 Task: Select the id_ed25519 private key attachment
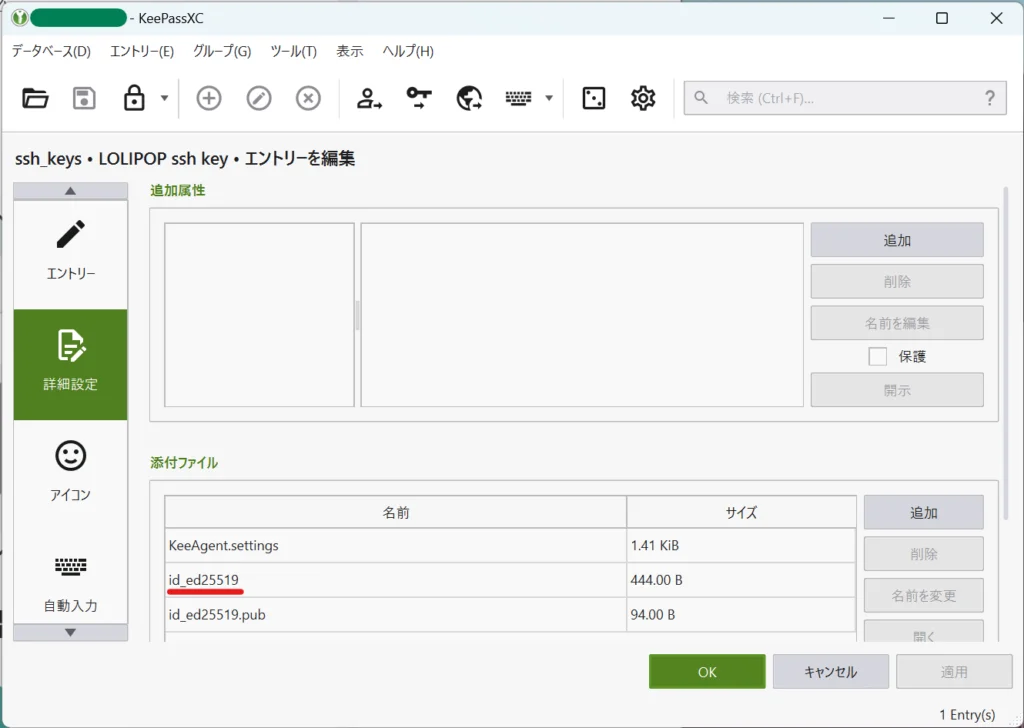510,580
